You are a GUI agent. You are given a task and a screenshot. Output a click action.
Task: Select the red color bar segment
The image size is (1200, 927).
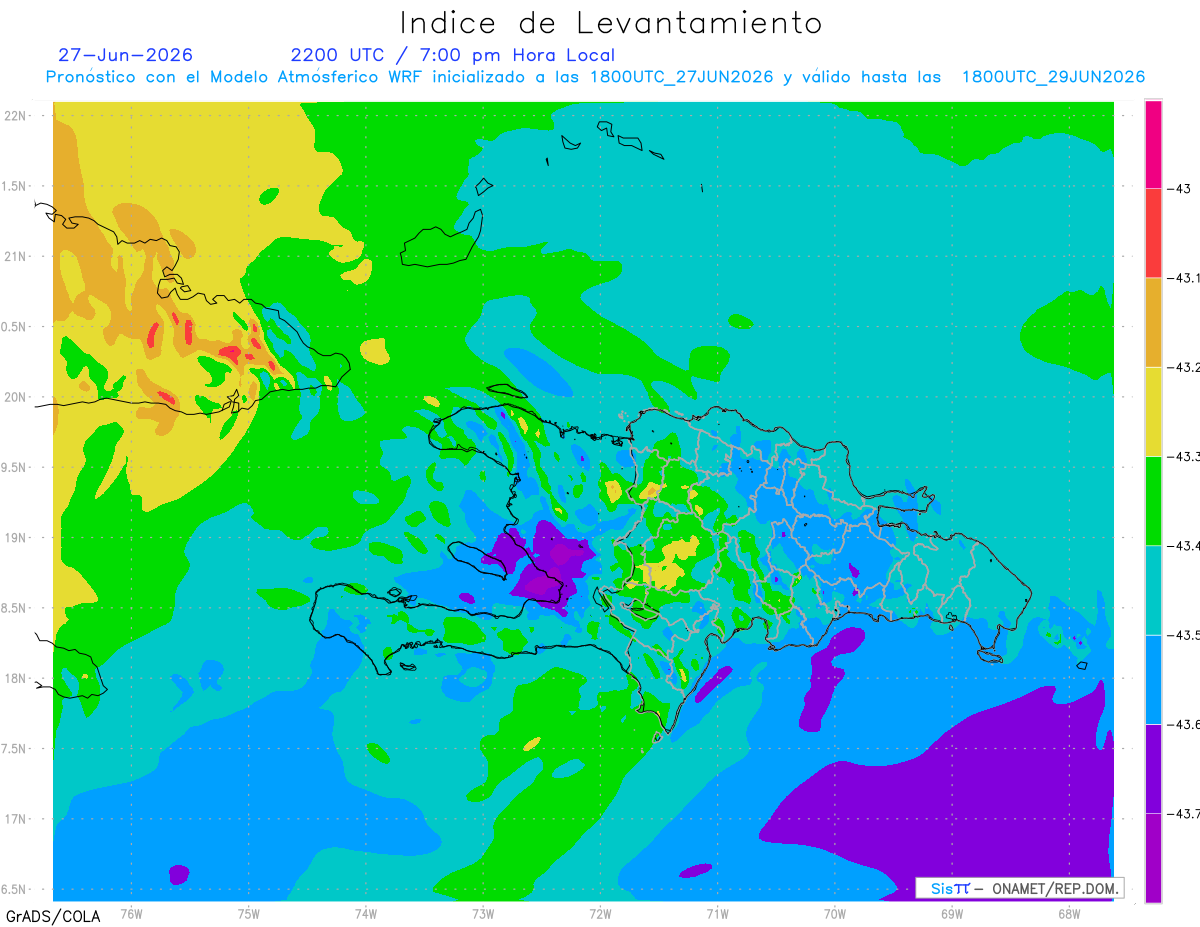pos(1153,233)
